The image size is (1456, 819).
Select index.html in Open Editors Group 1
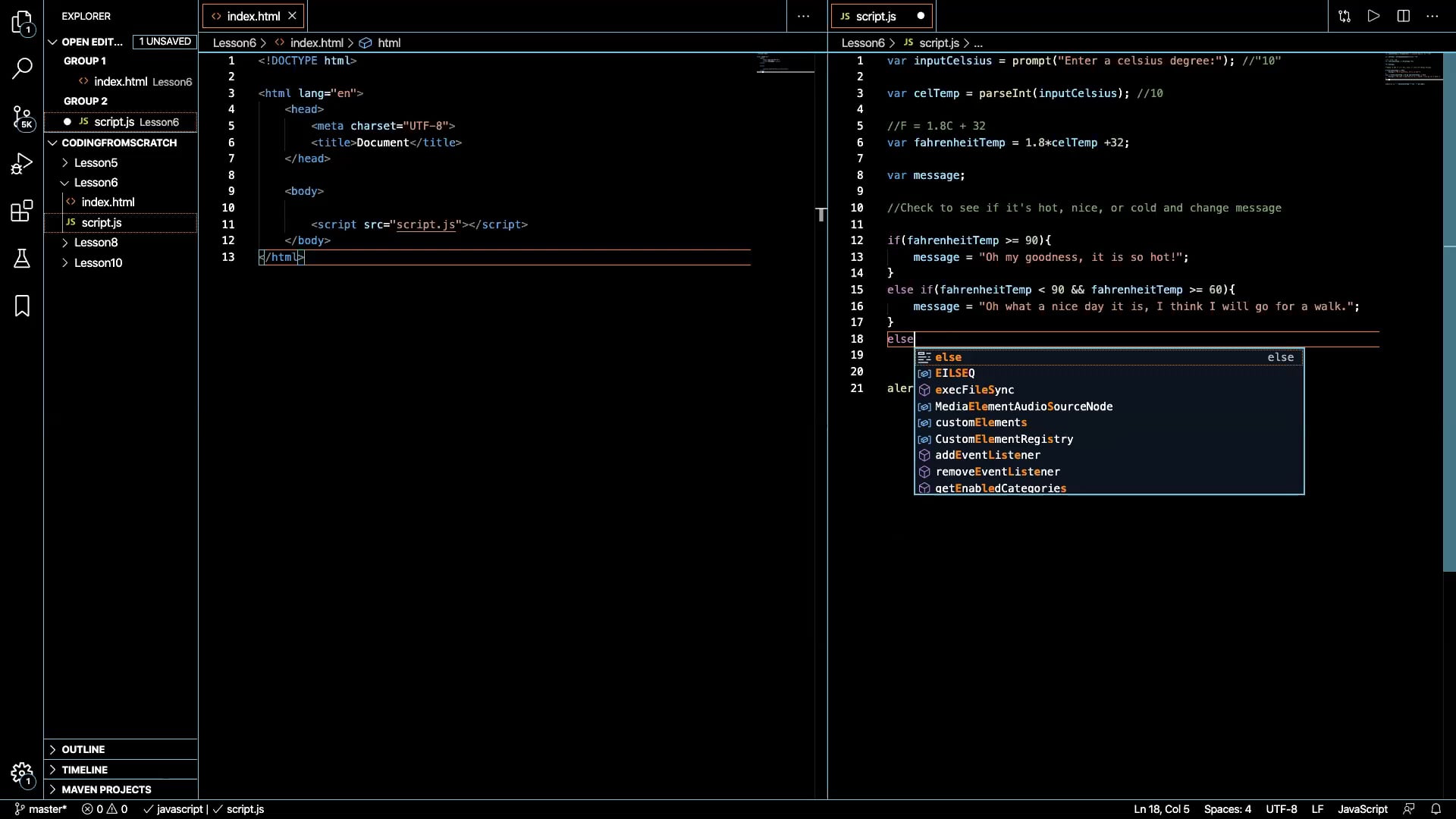point(121,82)
